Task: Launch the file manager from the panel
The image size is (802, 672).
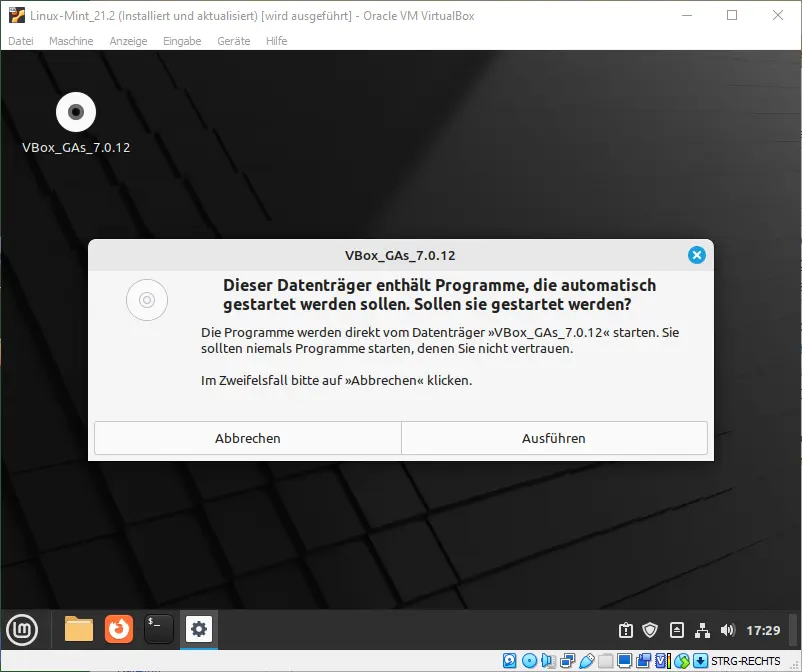Action: (x=79, y=629)
